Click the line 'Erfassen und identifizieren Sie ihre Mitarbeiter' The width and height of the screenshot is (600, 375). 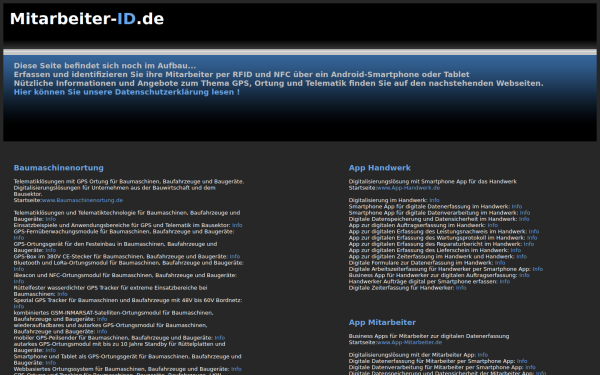pos(241,75)
